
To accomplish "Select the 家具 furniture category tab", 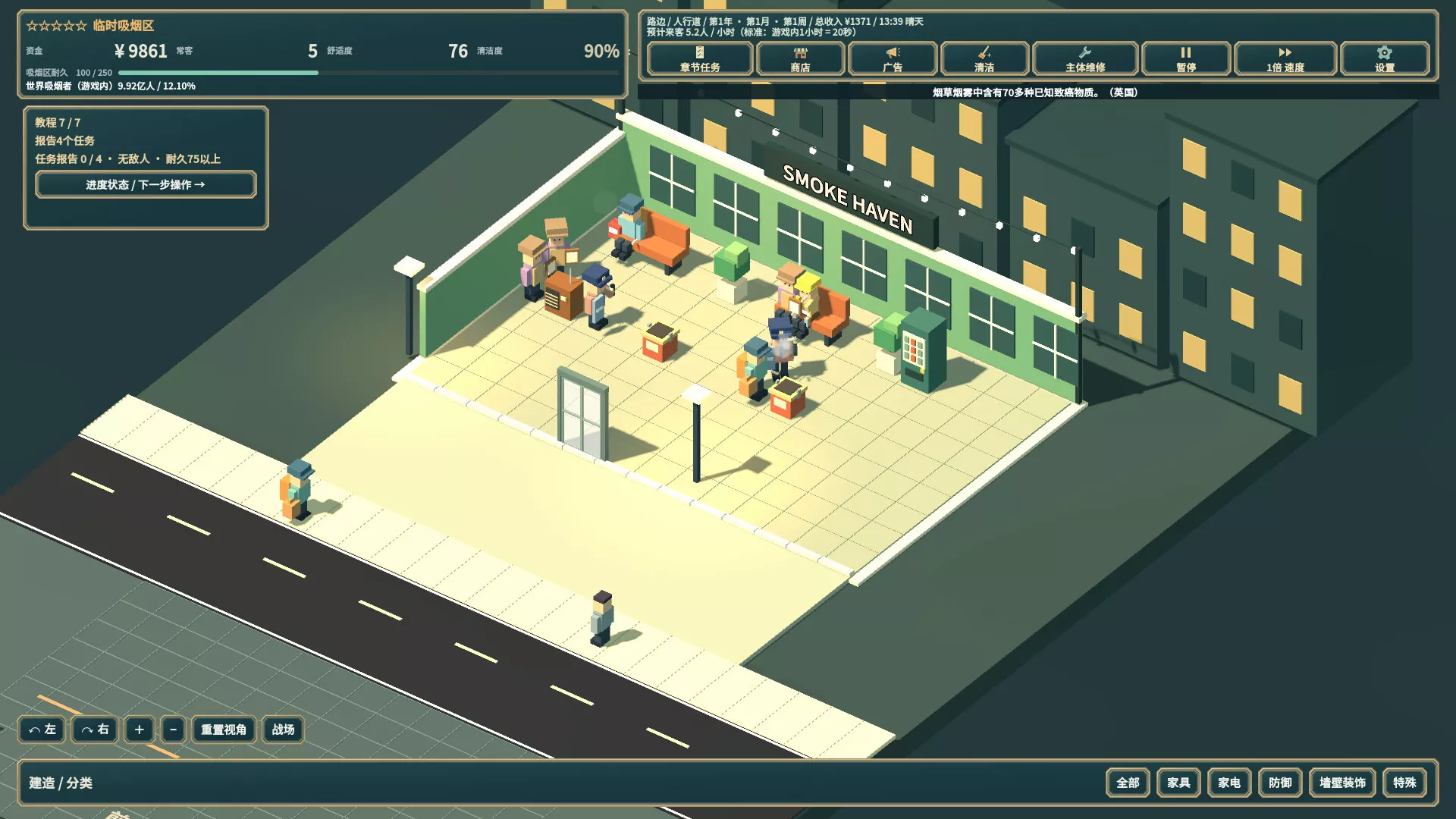I will pyautogui.click(x=1178, y=783).
